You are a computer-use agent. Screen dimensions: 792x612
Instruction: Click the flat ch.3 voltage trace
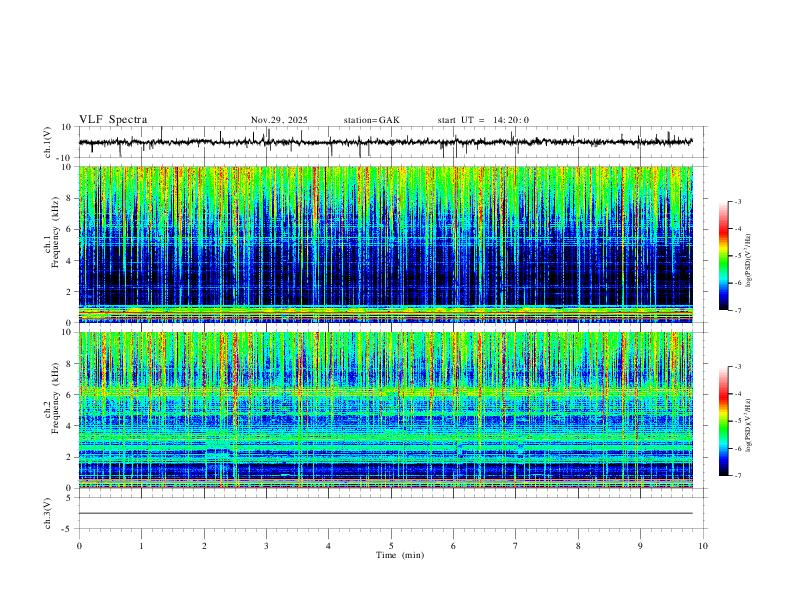click(386, 513)
